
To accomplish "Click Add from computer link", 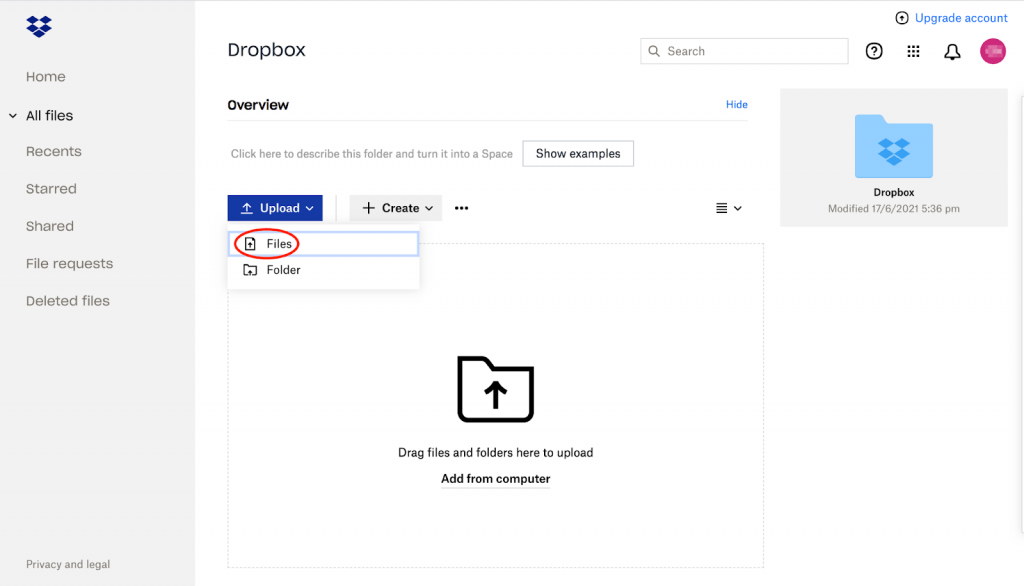I will [496, 479].
